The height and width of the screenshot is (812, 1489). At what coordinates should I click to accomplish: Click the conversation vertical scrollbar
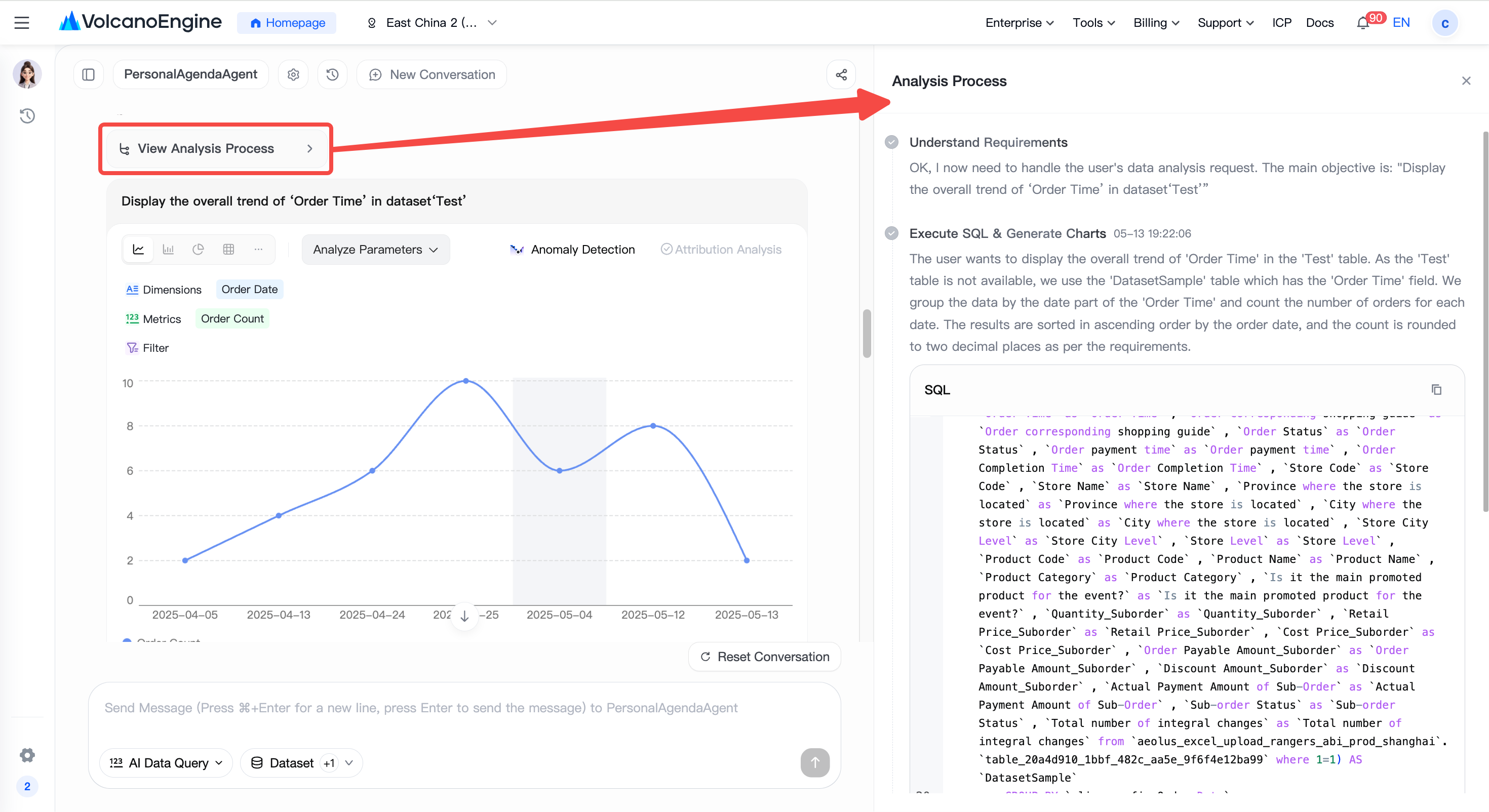(x=867, y=334)
